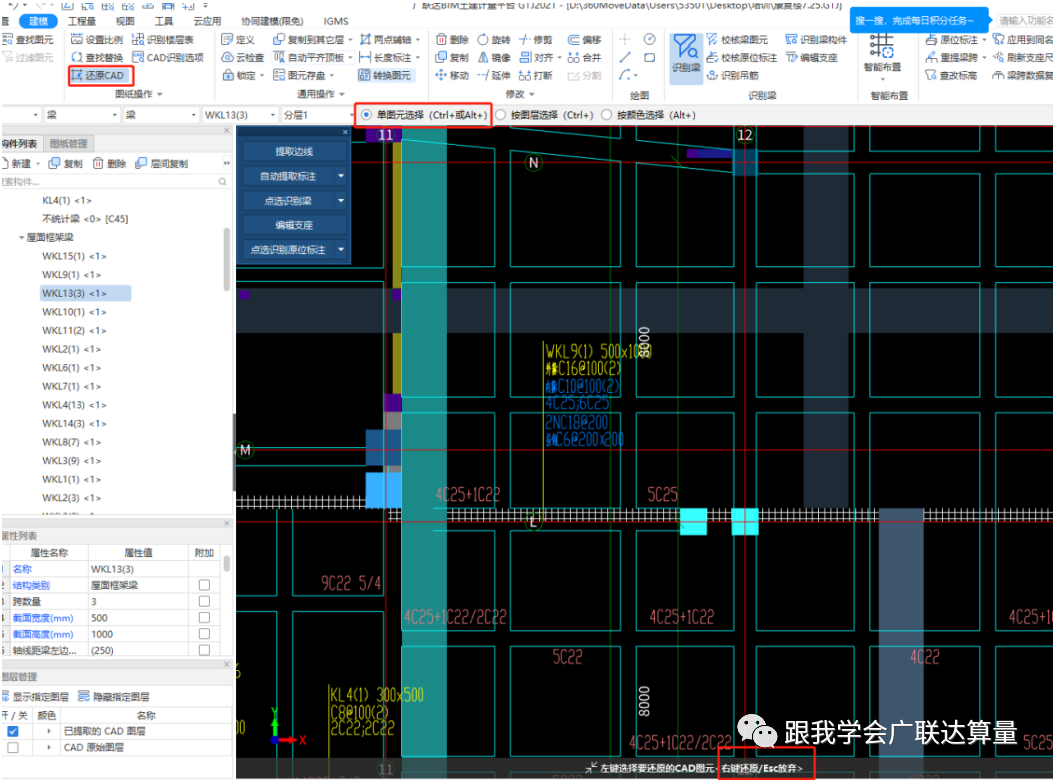The image size is (1053, 780).
Task: Toggle CAD 原始图层 checkbox
Action: click(x=13, y=747)
